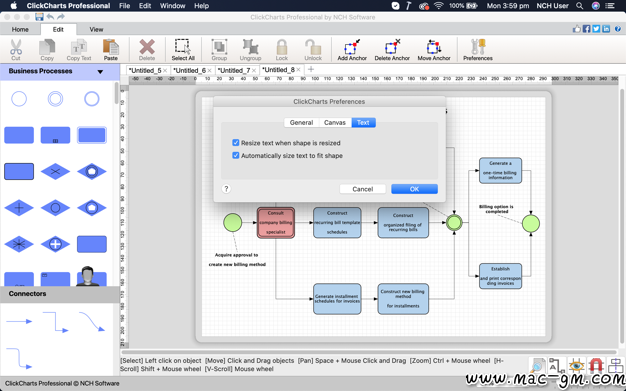
Task: Select the user person shape
Action: tap(88, 276)
